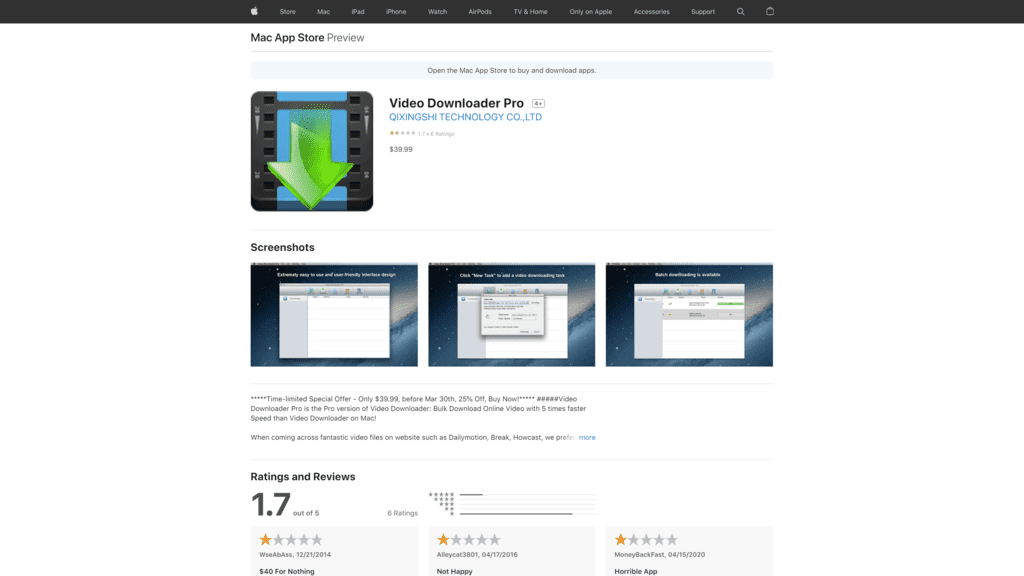Navigate to AirPods
Screen dimensions: 1024x576
(480, 12)
